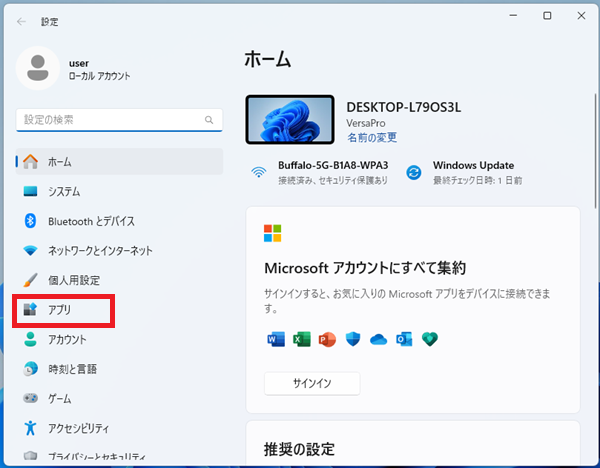Click the アプリ icon in sidebar
This screenshot has height=468, width=600.
(x=30, y=309)
